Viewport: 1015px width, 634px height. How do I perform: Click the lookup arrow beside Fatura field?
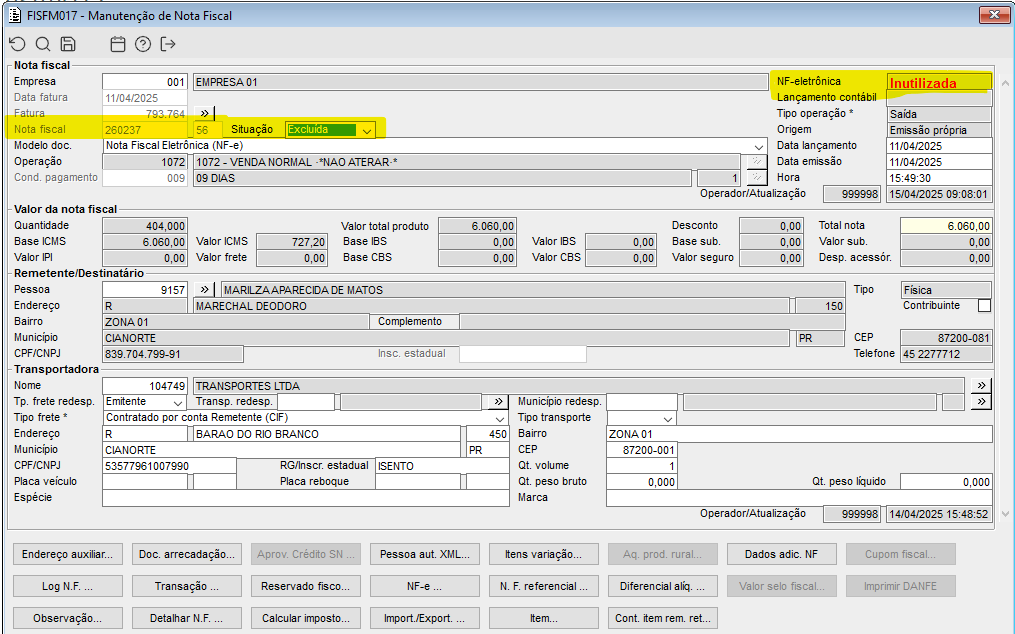(204, 114)
